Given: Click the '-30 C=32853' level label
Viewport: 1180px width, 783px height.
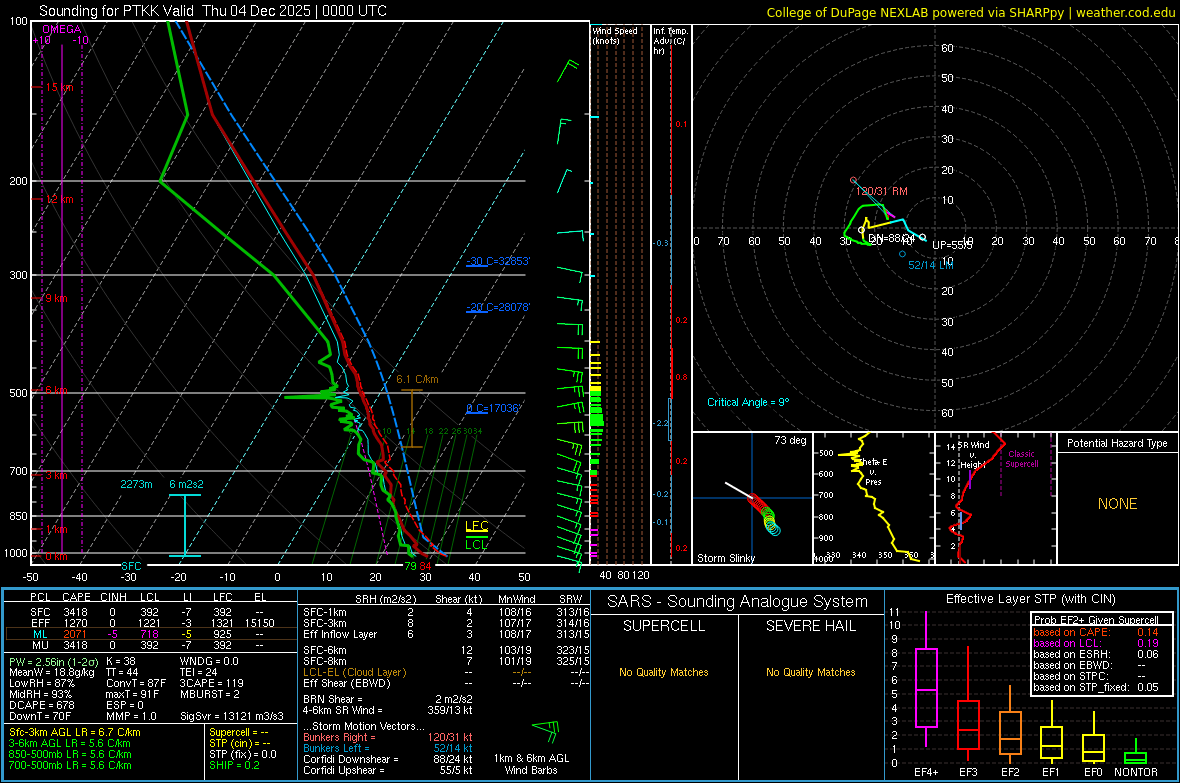Looking at the screenshot, I should pos(497,261).
